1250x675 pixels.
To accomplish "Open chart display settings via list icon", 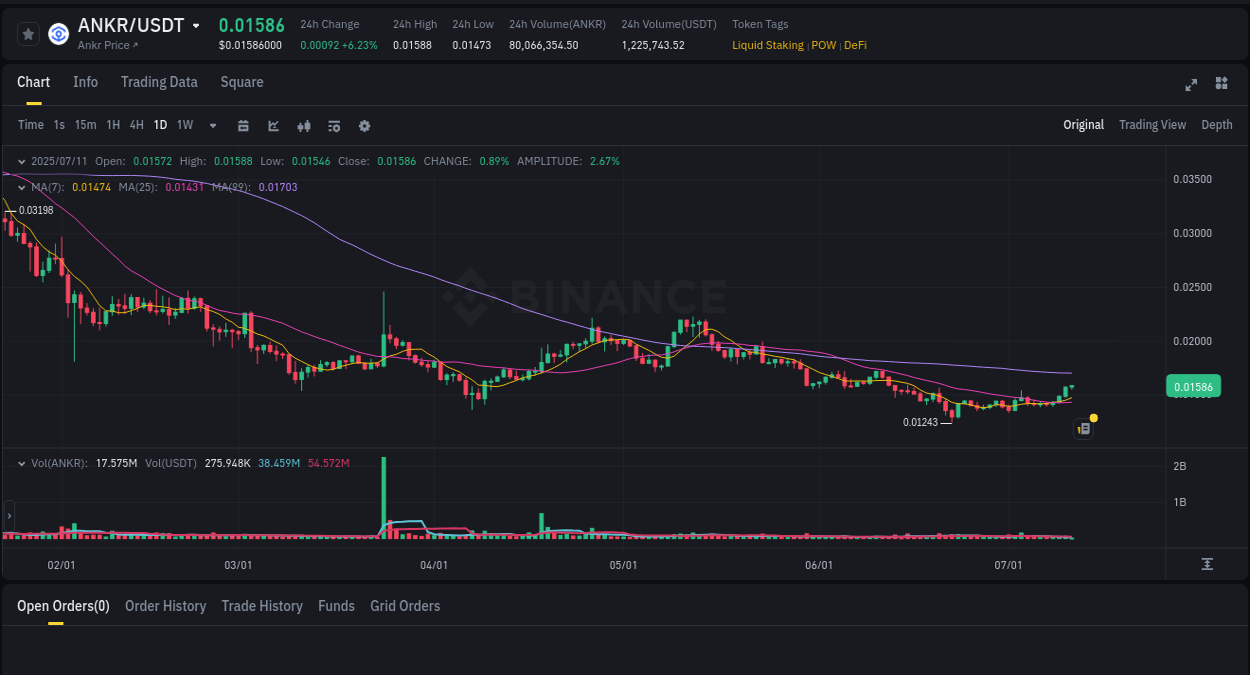I will [333, 125].
